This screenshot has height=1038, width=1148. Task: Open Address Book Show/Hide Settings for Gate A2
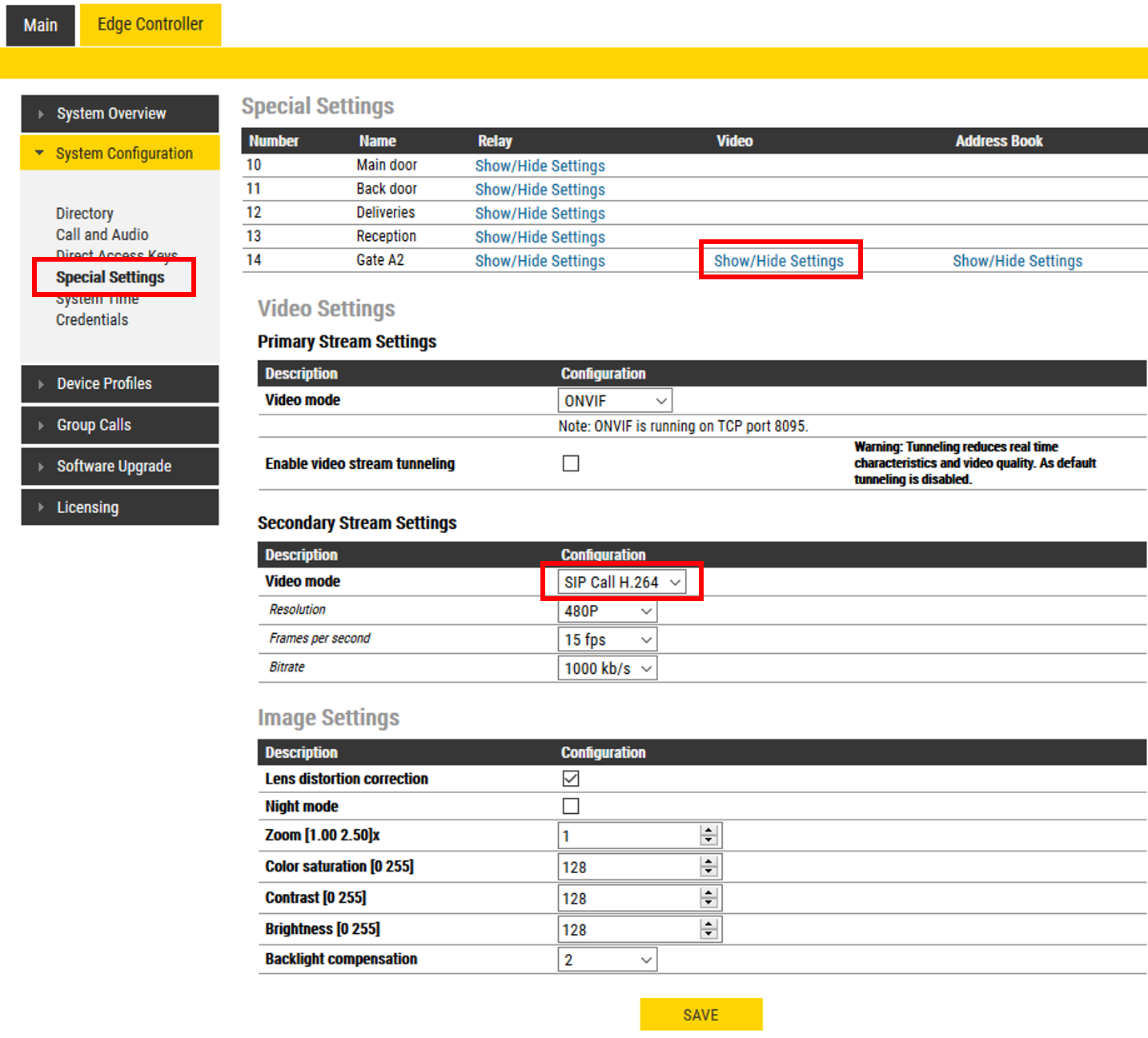(1017, 261)
